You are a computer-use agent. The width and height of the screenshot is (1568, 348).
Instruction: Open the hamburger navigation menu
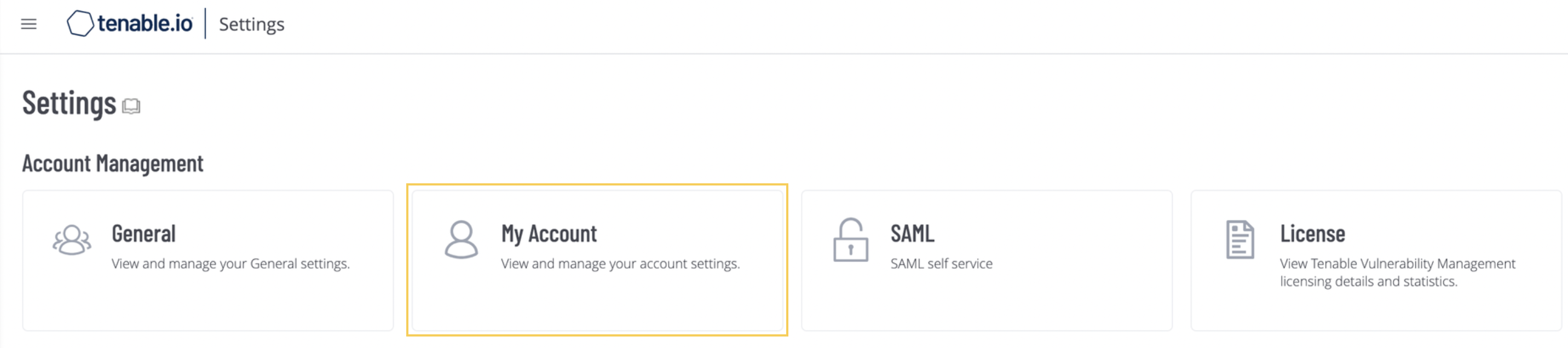(x=28, y=24)
